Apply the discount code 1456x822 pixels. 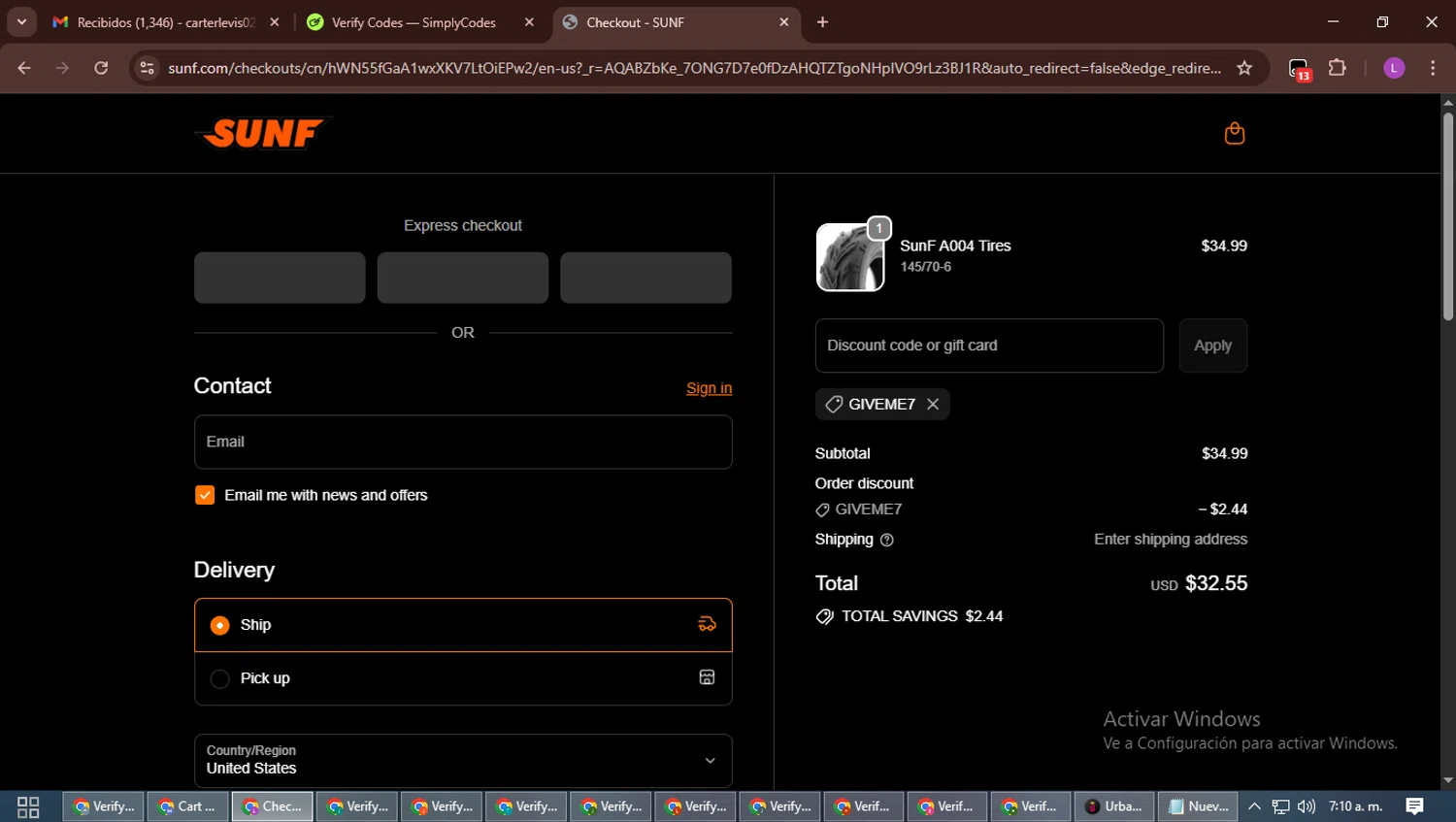1212,345
